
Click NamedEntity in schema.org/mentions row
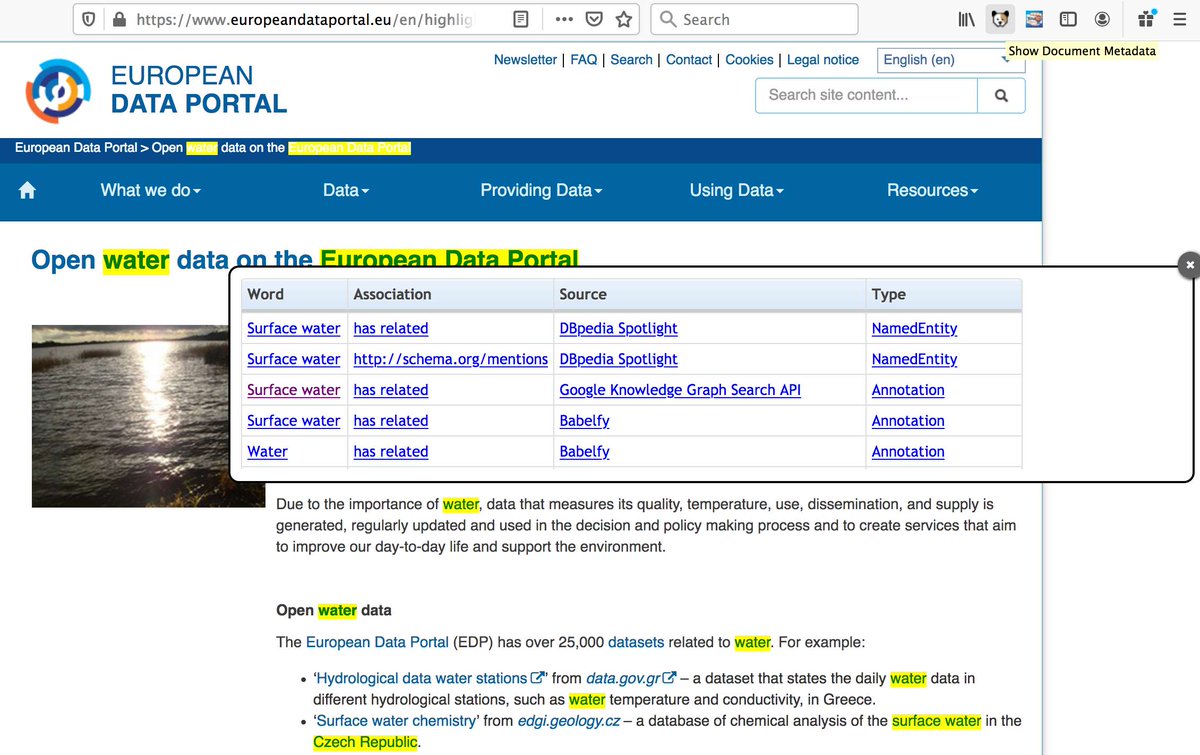(915, 359)
